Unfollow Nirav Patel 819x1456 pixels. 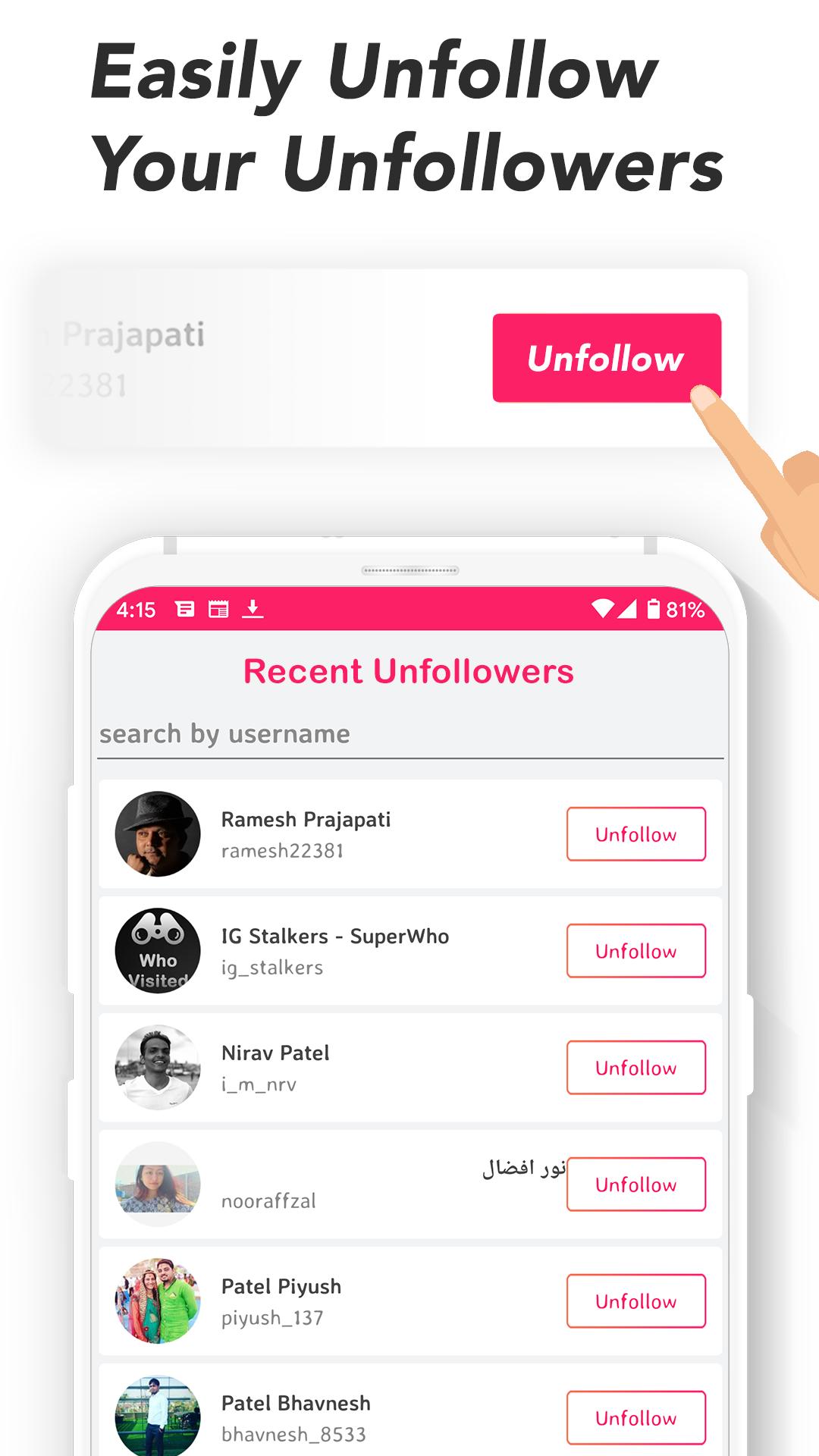point(636,1068)
